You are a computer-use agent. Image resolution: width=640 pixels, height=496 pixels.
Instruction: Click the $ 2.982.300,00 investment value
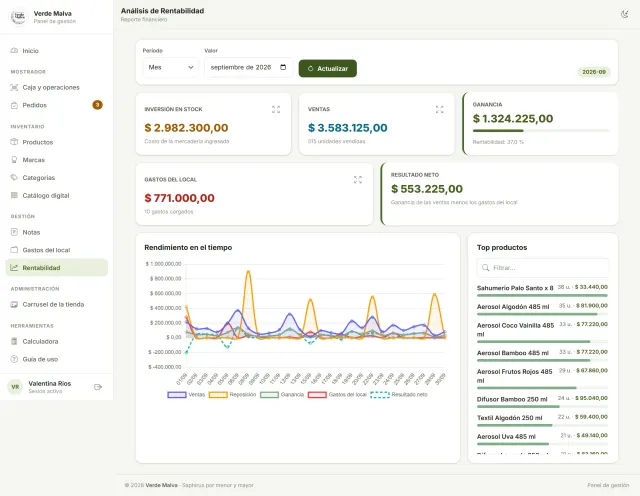[x=186, y=128]
